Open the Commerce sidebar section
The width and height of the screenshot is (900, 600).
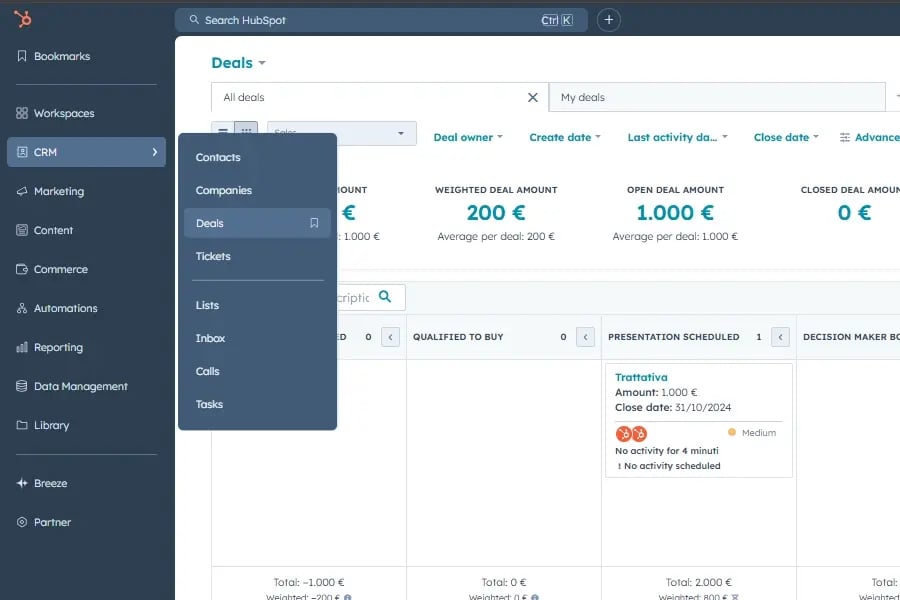[x=52, y=269]
